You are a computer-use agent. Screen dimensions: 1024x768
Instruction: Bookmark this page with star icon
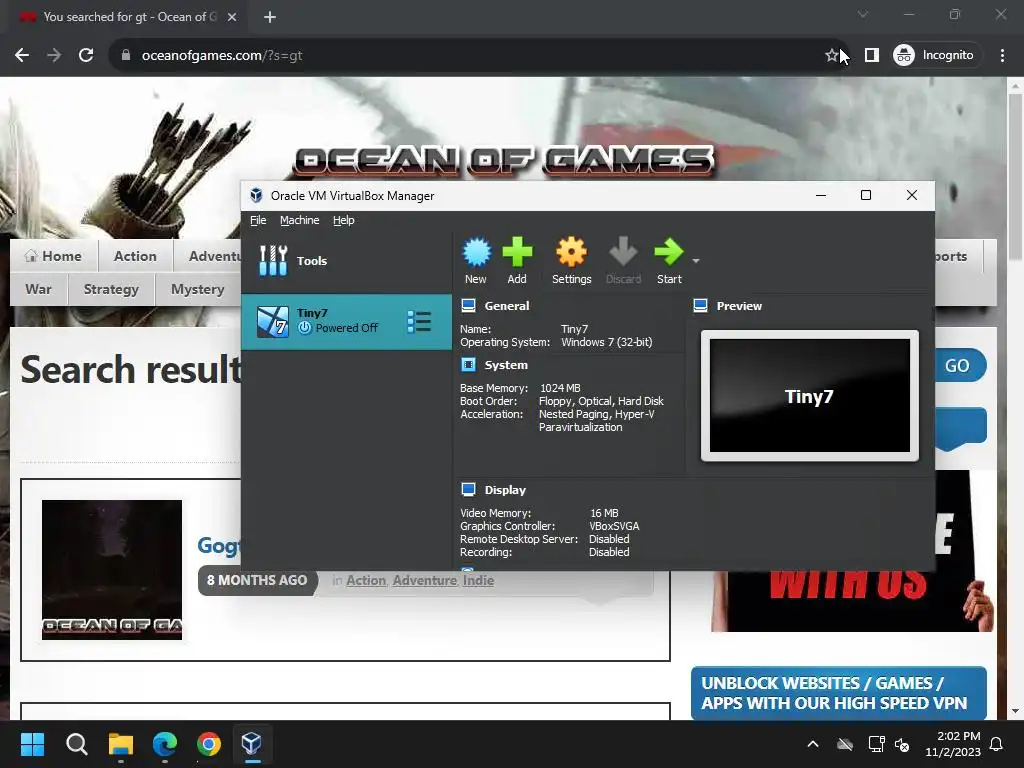pos(831,56)
